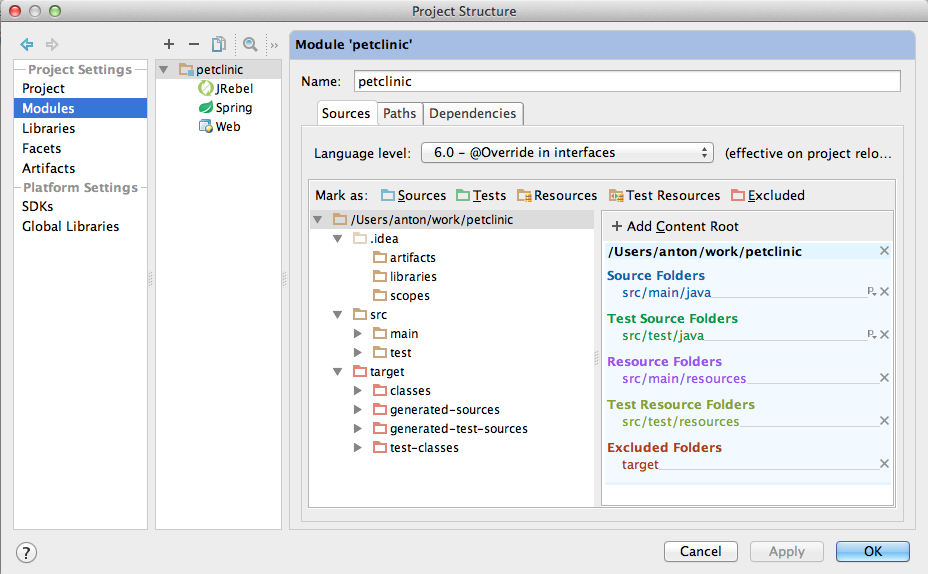Click src/main/java source folder link
Viewport: 928px width, 574px height.
(666, 292)
